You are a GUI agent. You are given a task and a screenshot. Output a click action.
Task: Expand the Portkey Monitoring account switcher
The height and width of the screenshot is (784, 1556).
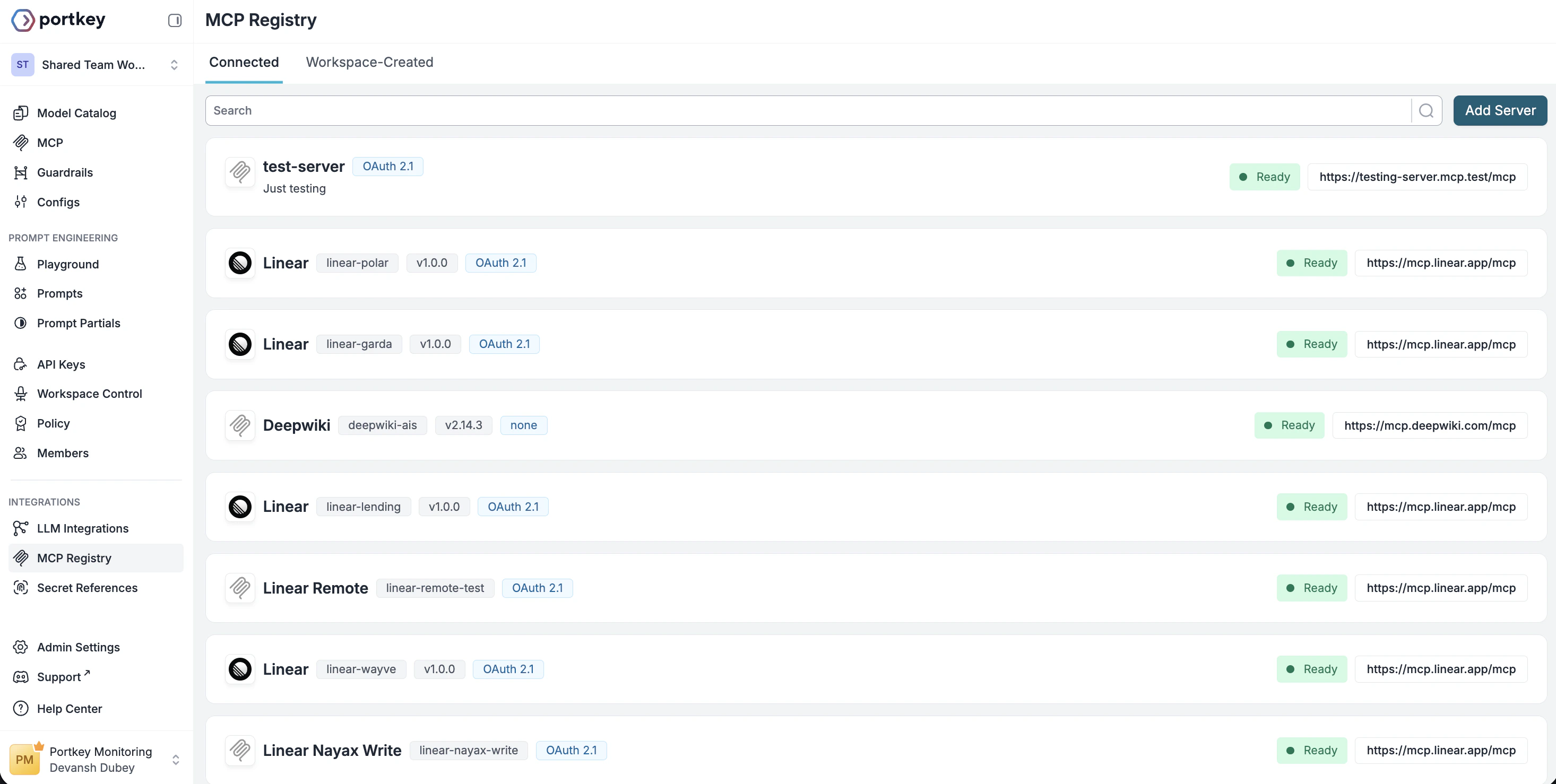click(175, 759)
